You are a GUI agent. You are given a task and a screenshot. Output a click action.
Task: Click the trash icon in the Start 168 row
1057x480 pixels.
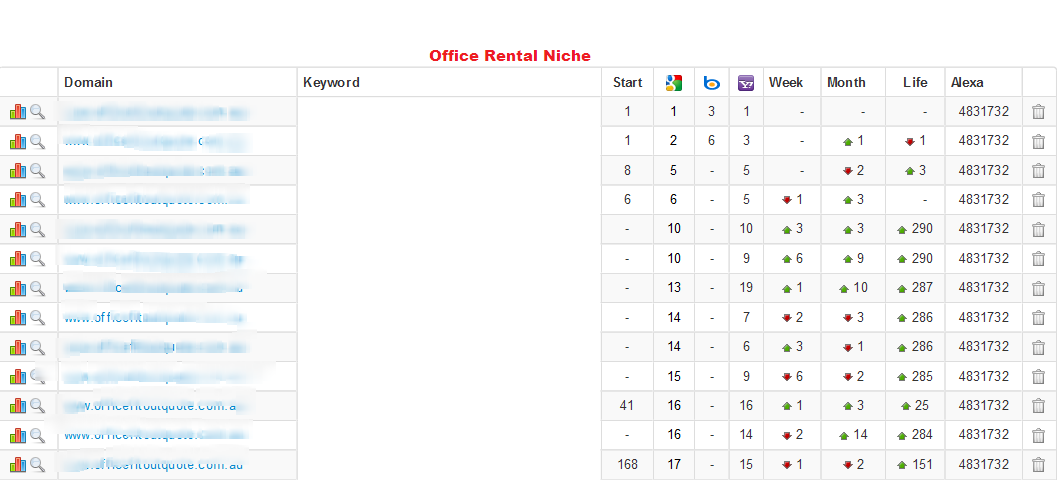pyautogui.click(x=1038, y=464)
